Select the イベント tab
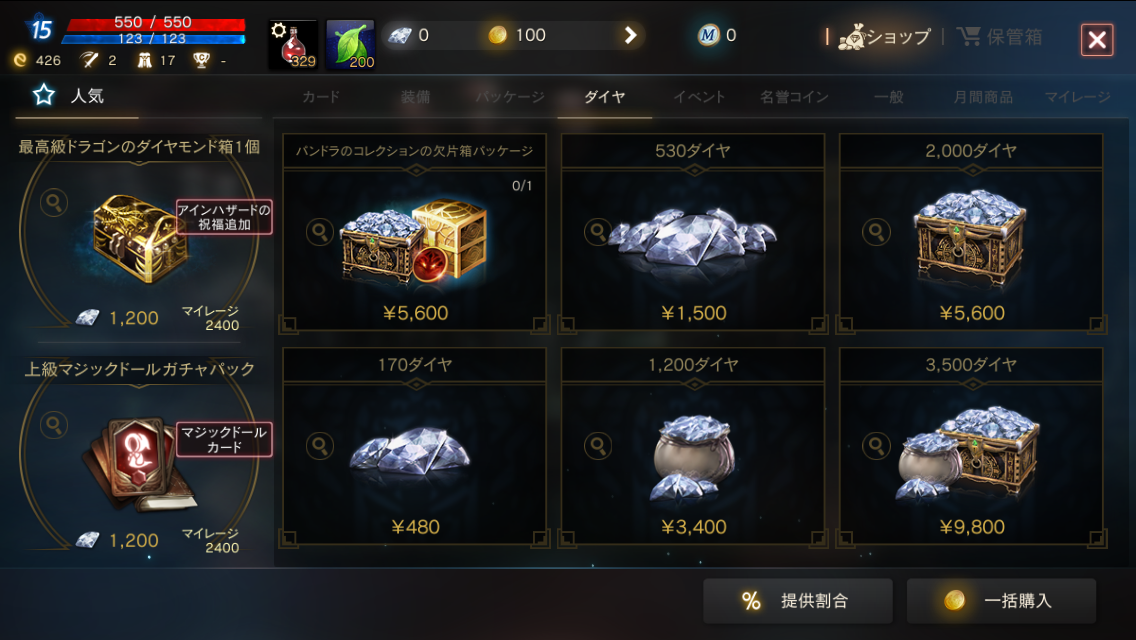The image size is (1136, 640). [x=699, y=96]
